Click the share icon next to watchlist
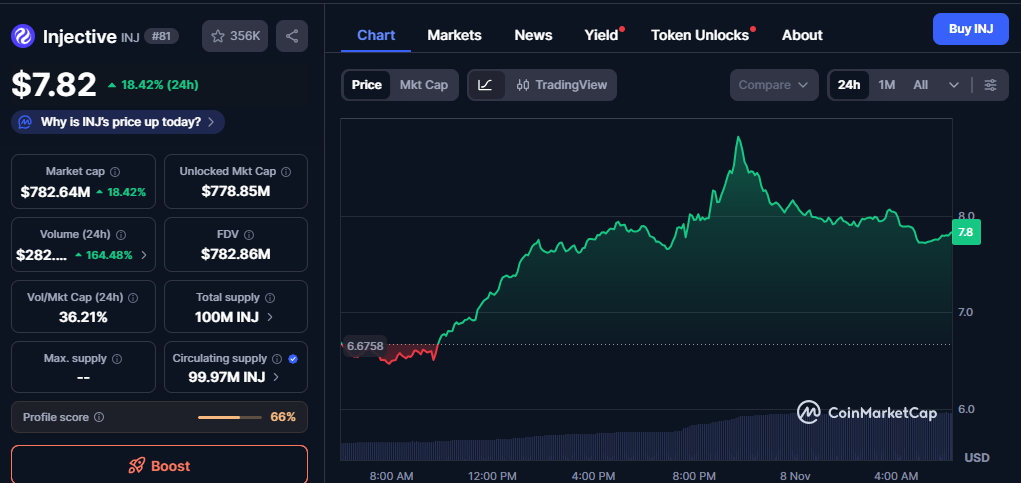 click(292, 36)
